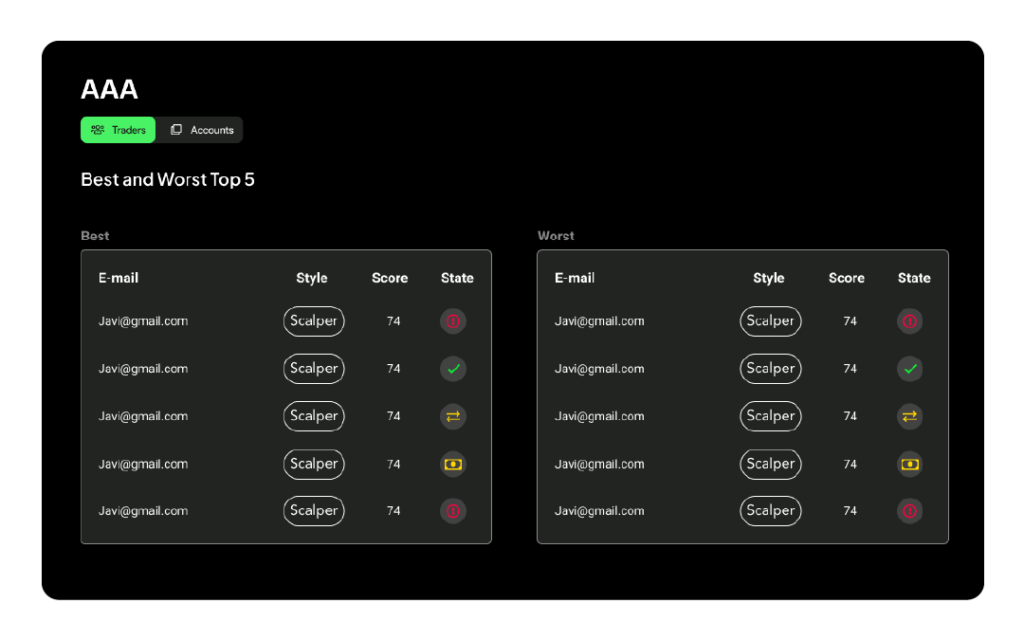Viewport: 1024px width, 640px height.
Task: Click the E-mail column header in Best table
Action: [x=118, y=278]
